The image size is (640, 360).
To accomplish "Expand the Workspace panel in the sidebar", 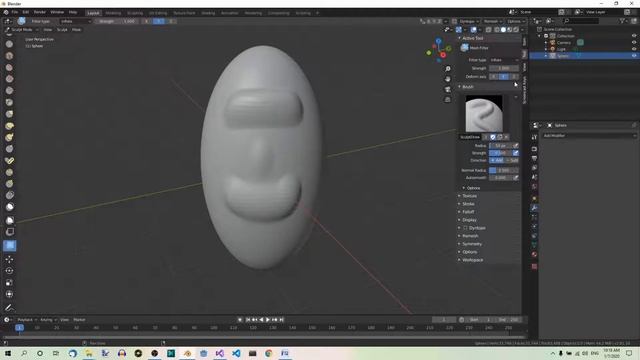I will [x=473, y=260].
